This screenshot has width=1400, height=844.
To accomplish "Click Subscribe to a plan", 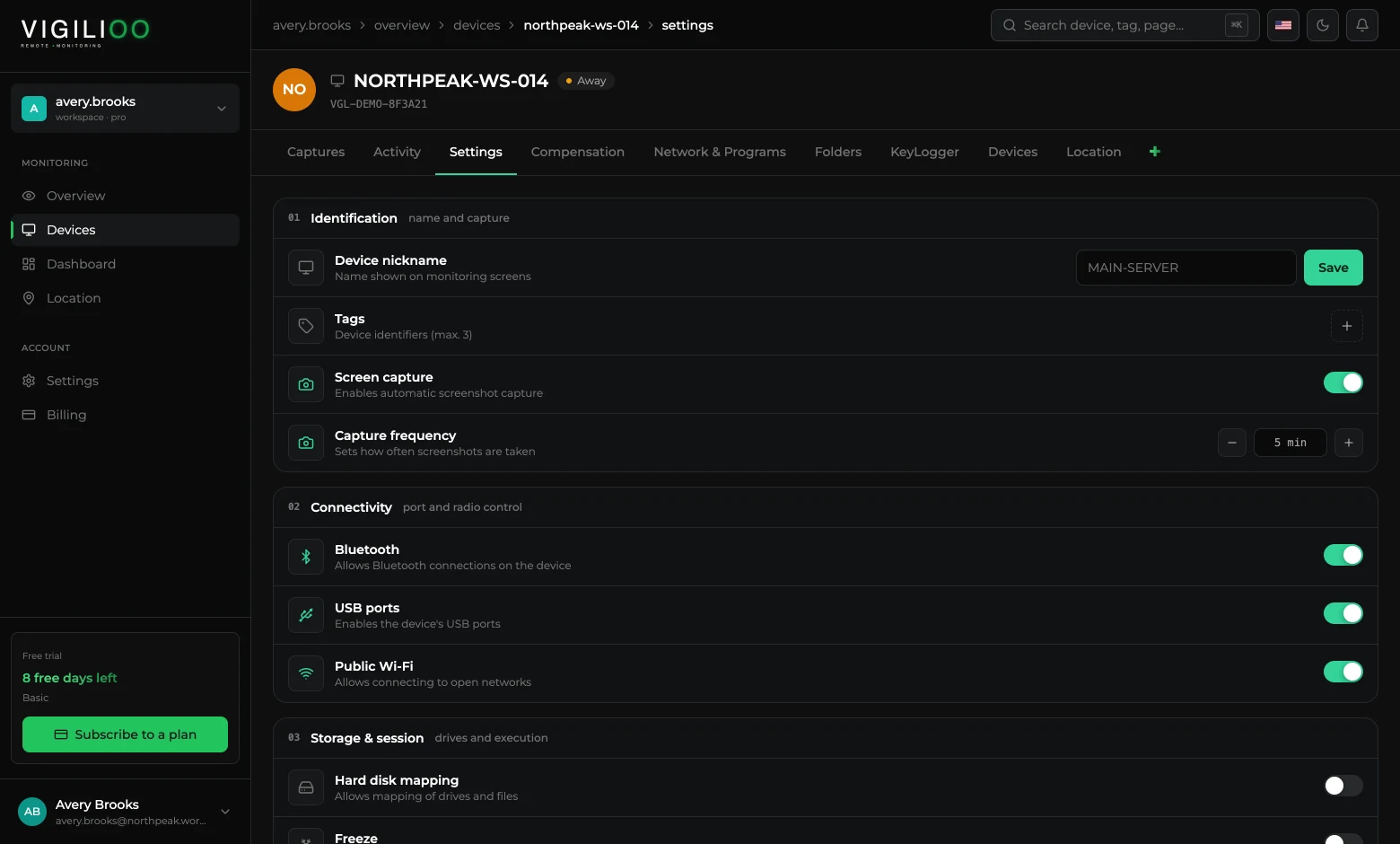I will (x=125, y=734).
